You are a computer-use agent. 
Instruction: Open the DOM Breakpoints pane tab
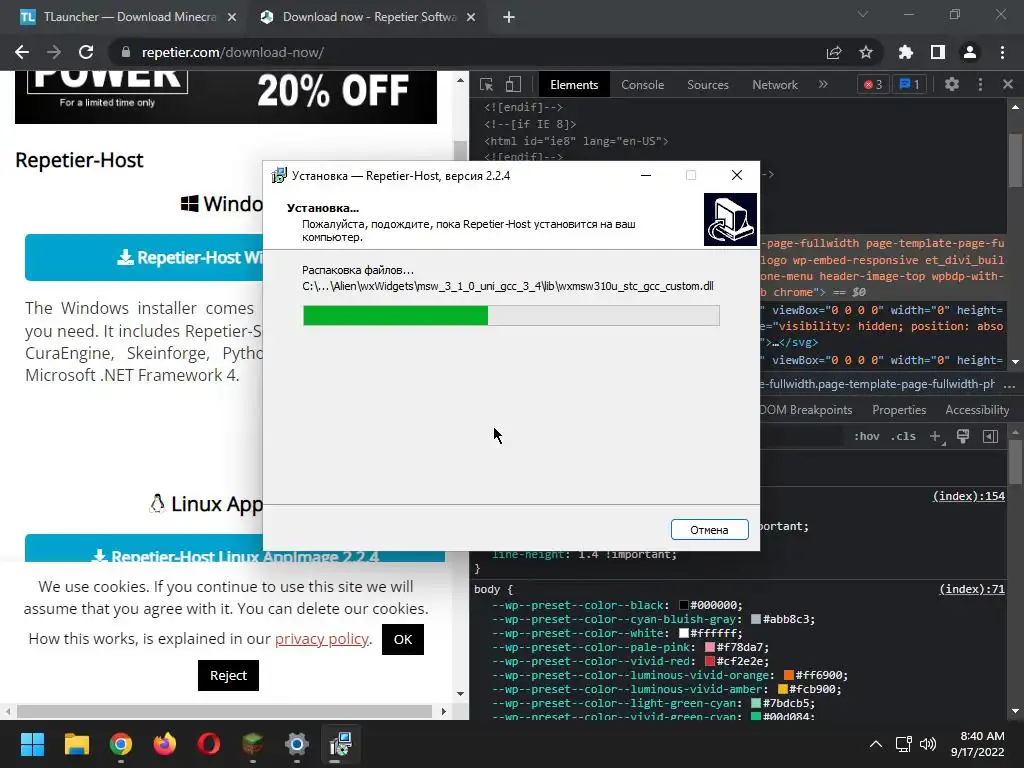tap(807, 410)
